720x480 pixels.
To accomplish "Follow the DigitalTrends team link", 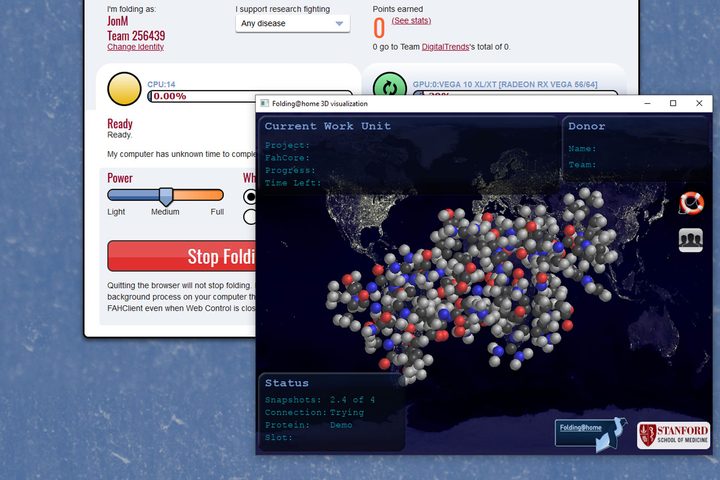I will (445, 47).
